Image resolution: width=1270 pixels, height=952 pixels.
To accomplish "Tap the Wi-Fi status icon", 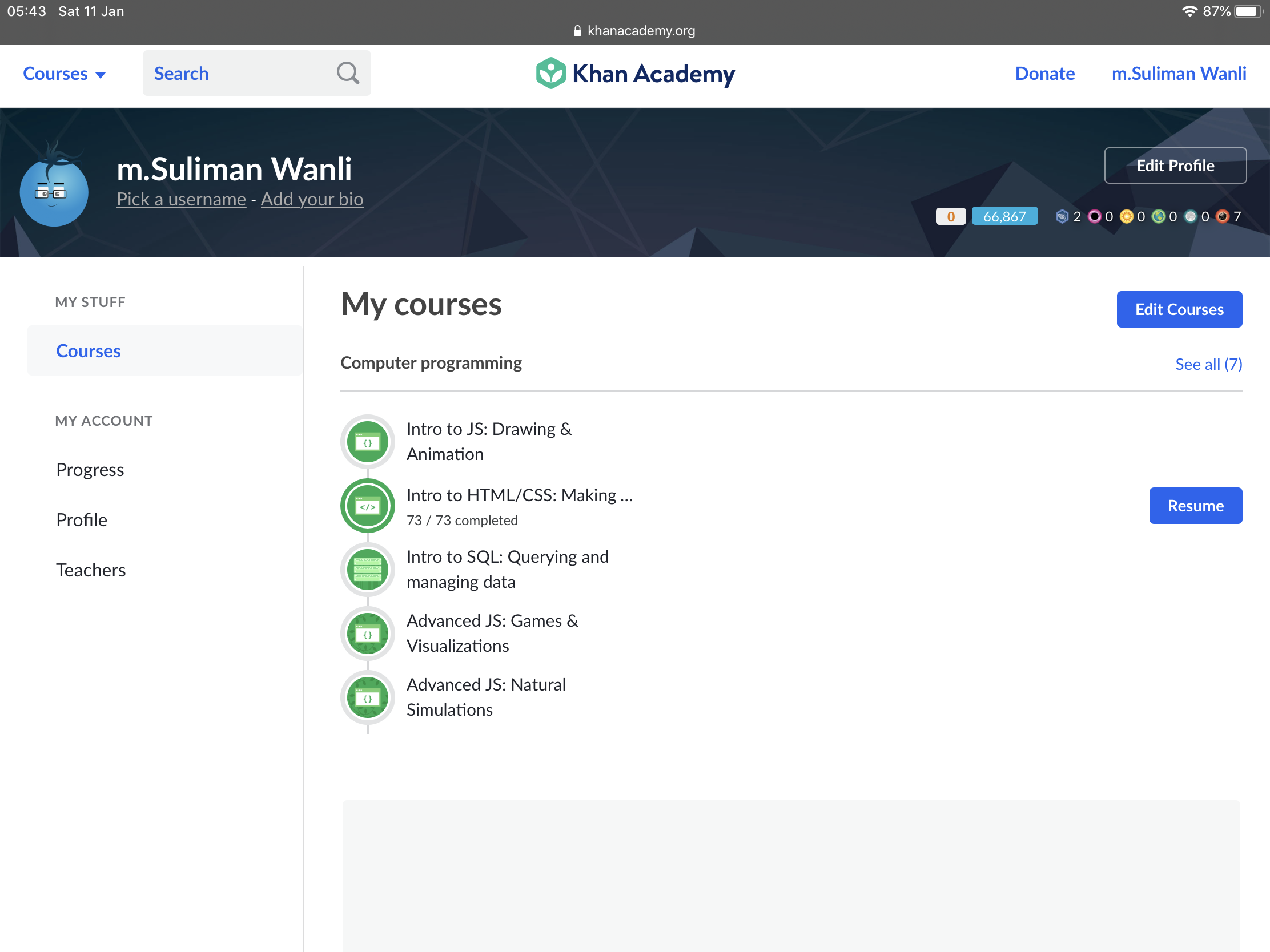I will (1189, 11).
